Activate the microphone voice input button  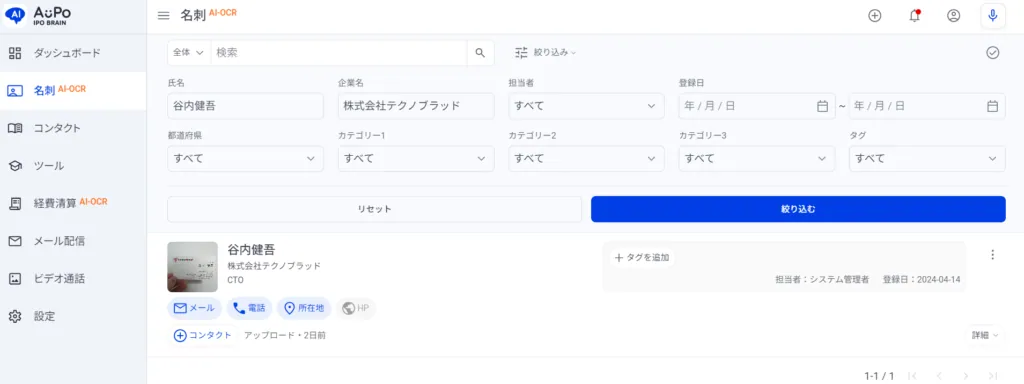click(x=993, y=16)
